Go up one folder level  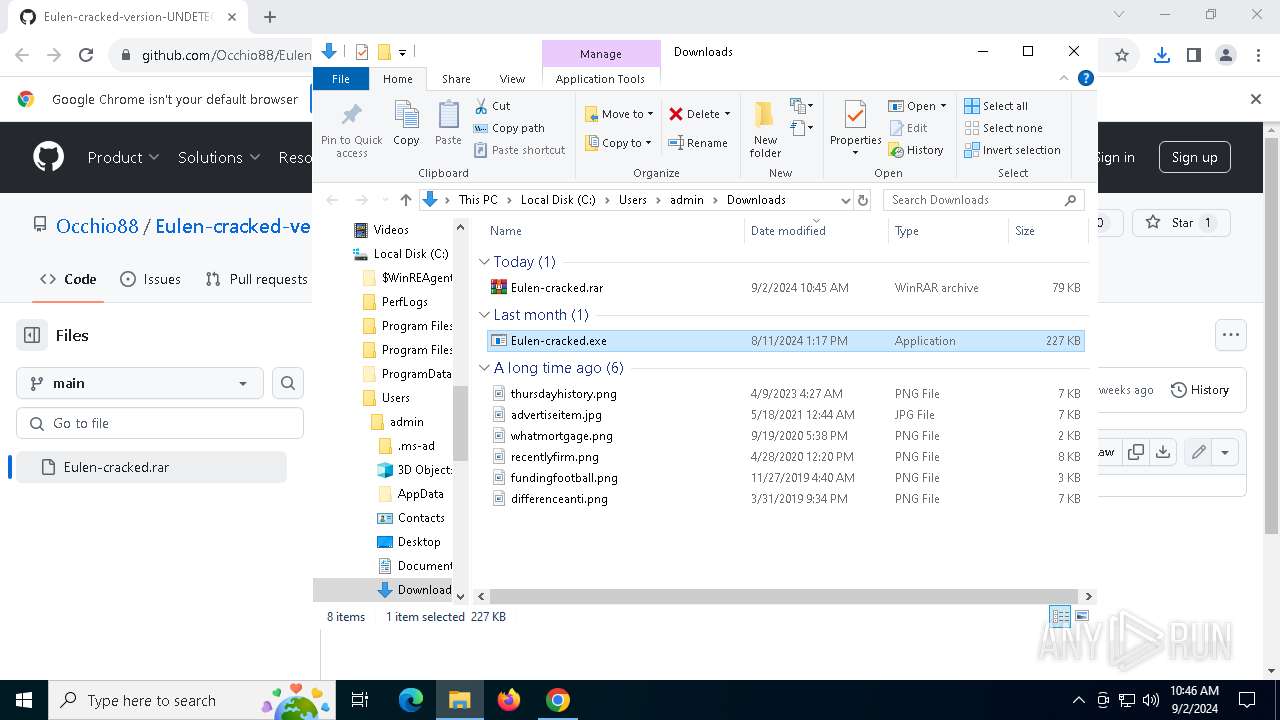pyautogui.click(x=405, y=200)
